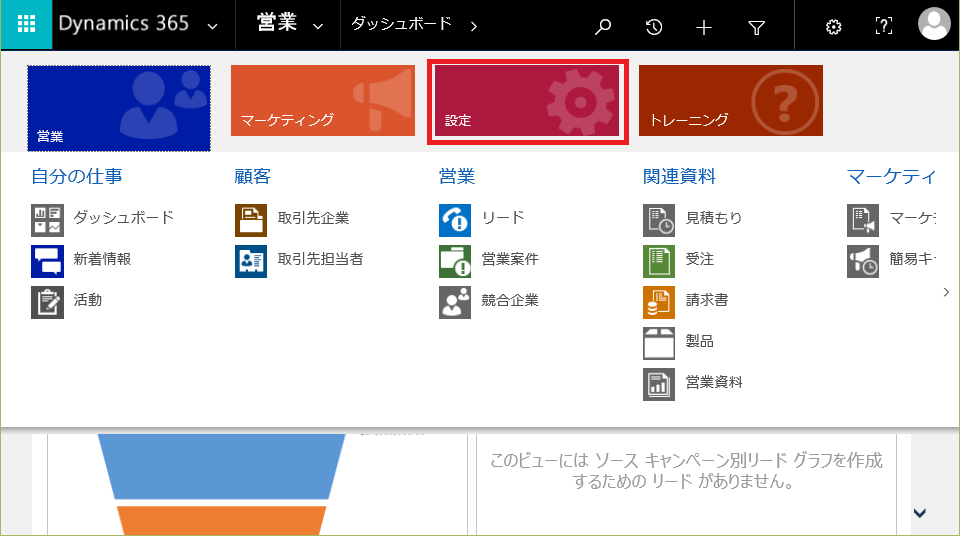This screenshot has height=536, width=960.
Task: Select the マーケティング orange area tile
Action: (x=323, y=100)
